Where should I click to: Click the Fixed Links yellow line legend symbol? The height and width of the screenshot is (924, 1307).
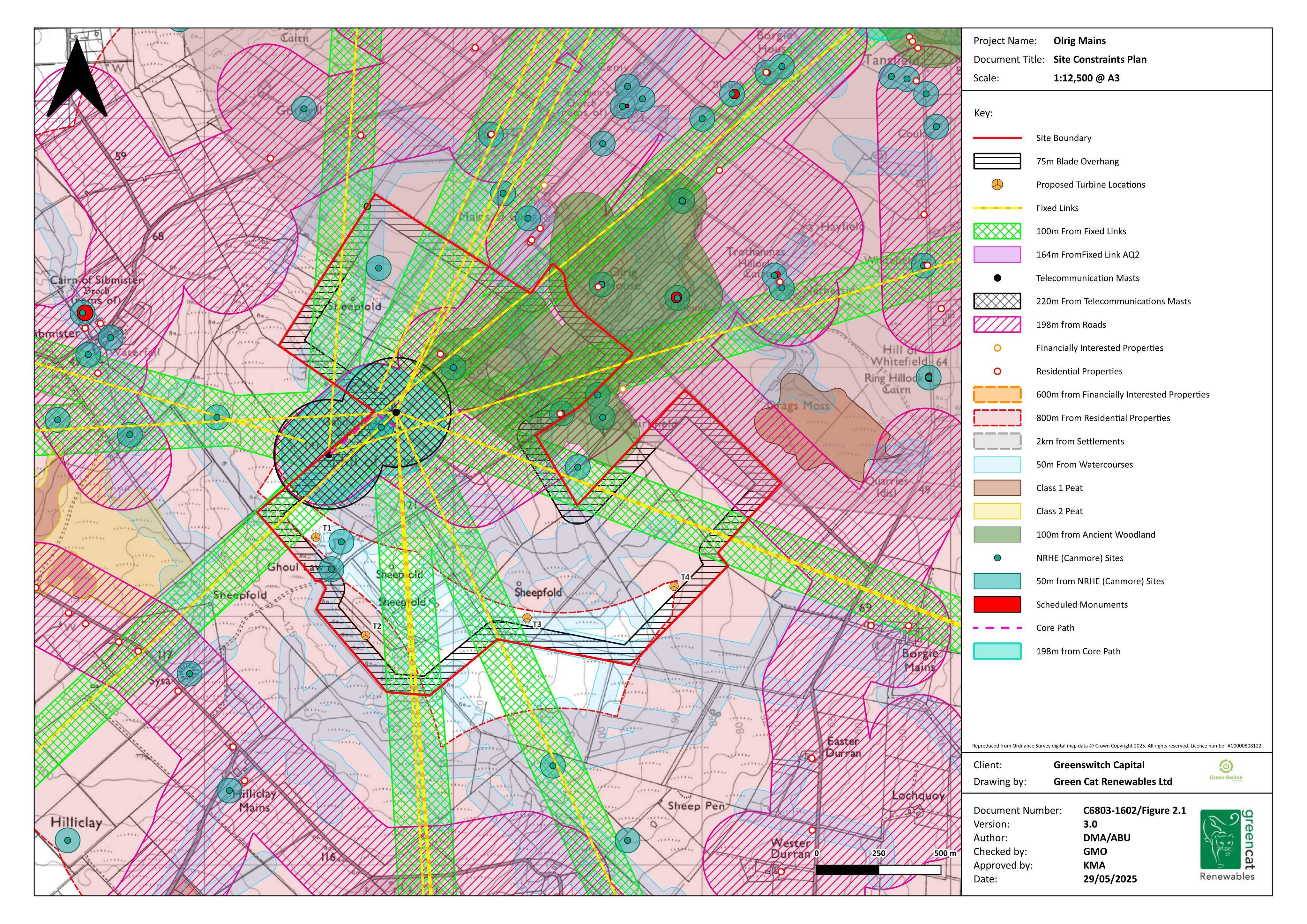(x=997, y=208)
